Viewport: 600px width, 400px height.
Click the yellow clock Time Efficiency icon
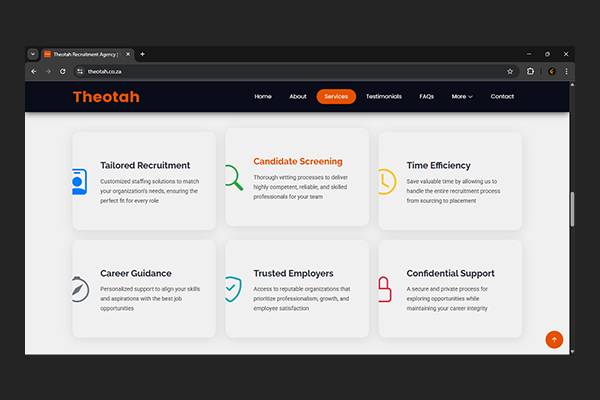(x=387, y=181)
